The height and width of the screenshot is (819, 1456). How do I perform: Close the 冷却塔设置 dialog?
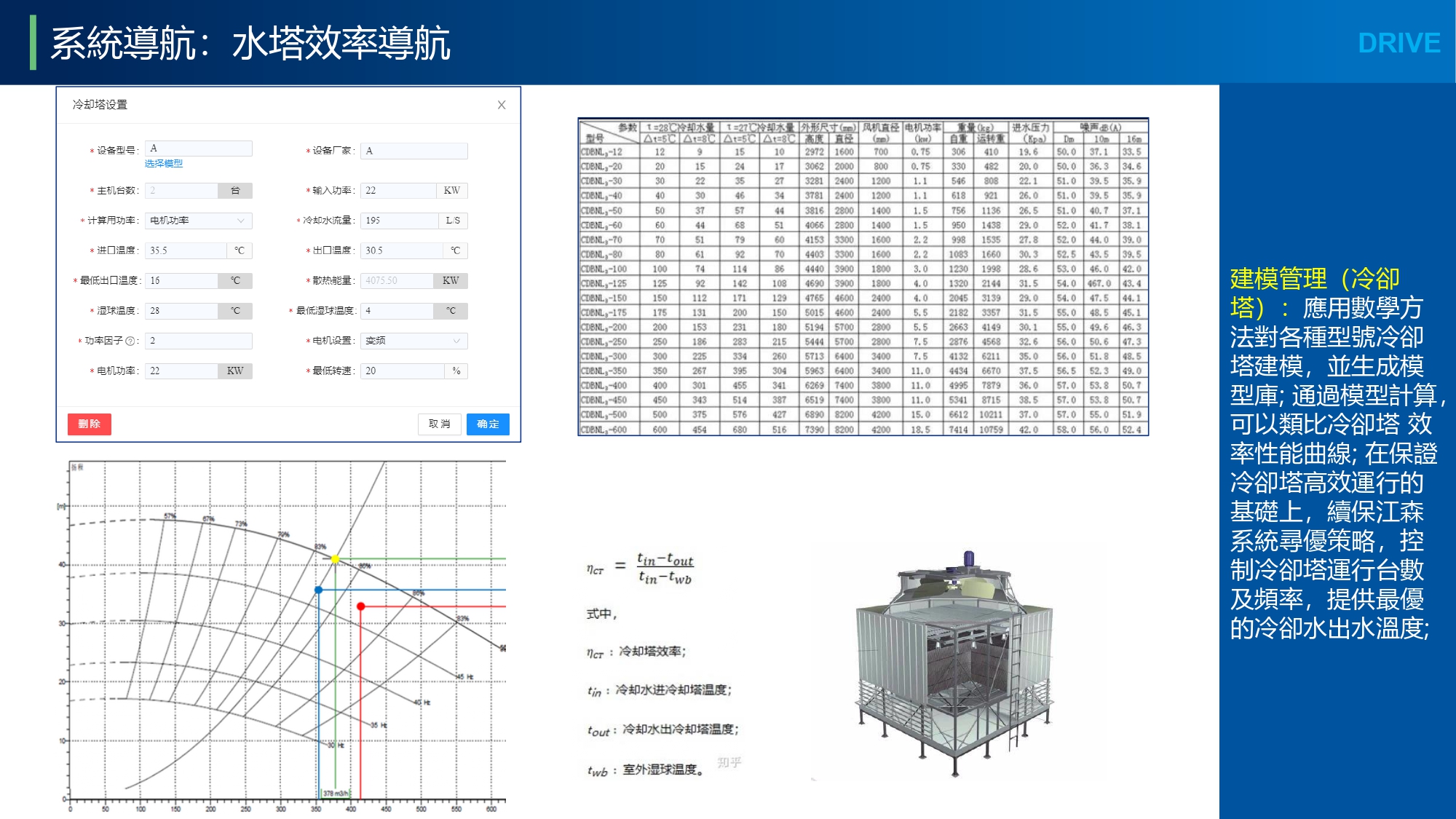coord(502,105)
